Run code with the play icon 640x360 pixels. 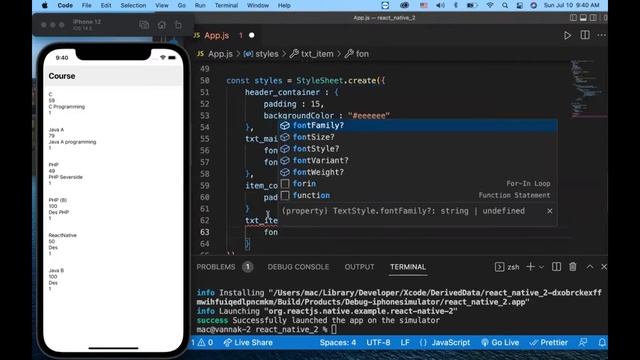pyautogui.click(x=567, y=36)
